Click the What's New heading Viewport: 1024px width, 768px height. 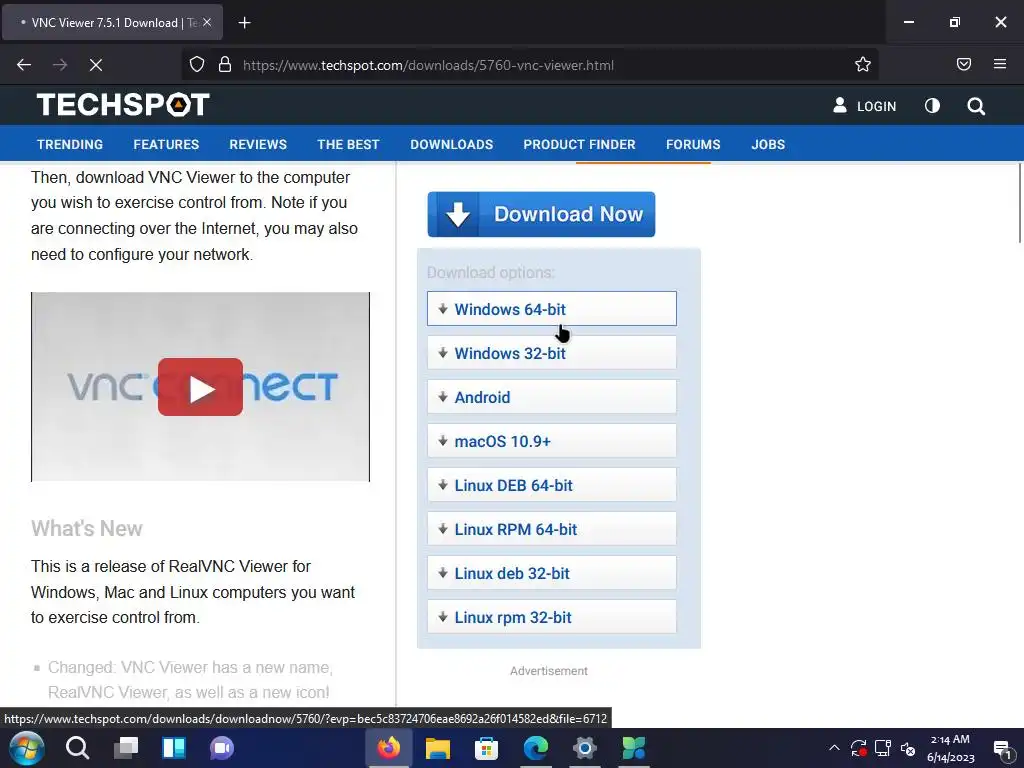pyautogui.click(x=87, y=528)
